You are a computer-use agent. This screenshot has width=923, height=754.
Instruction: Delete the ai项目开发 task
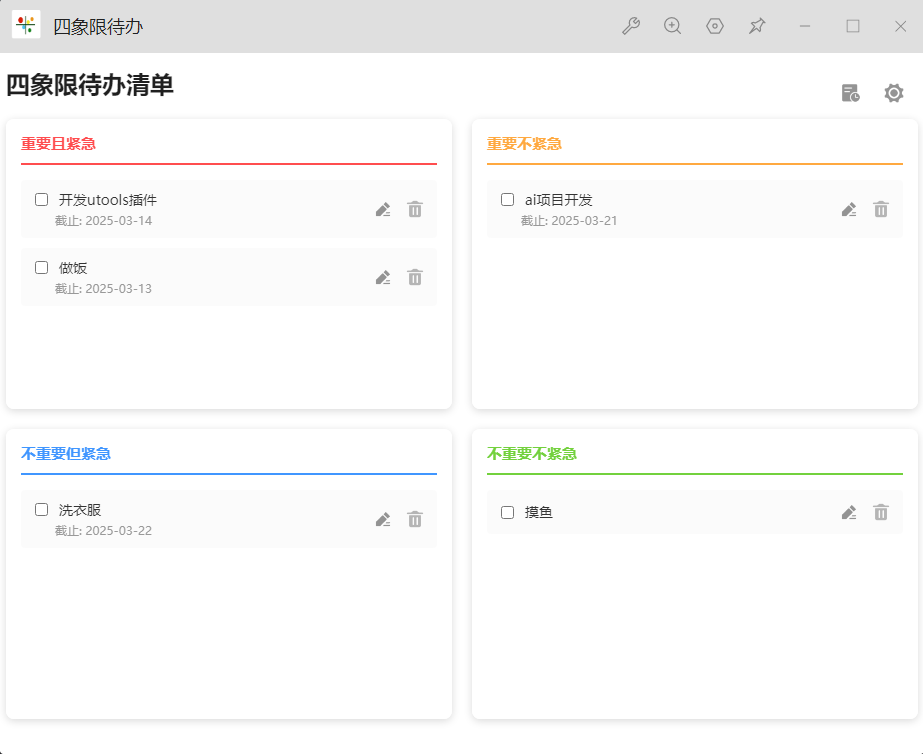point(881,210)
